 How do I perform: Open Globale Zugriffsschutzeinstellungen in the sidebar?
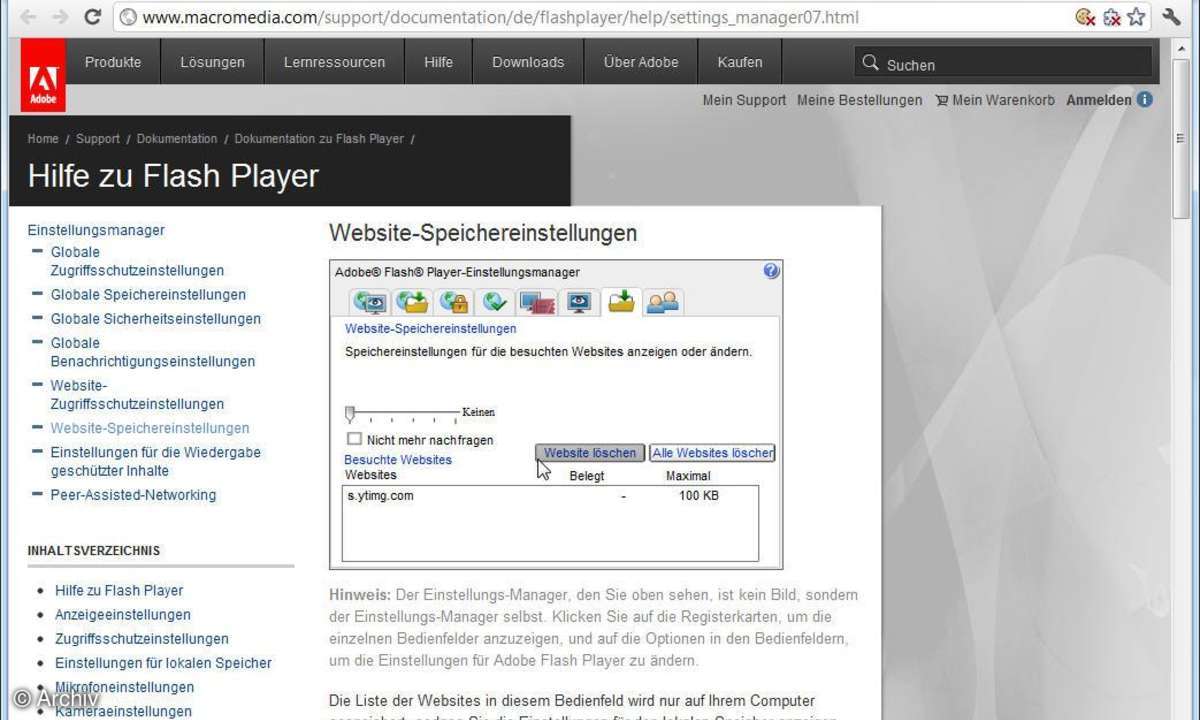(137, 261)
